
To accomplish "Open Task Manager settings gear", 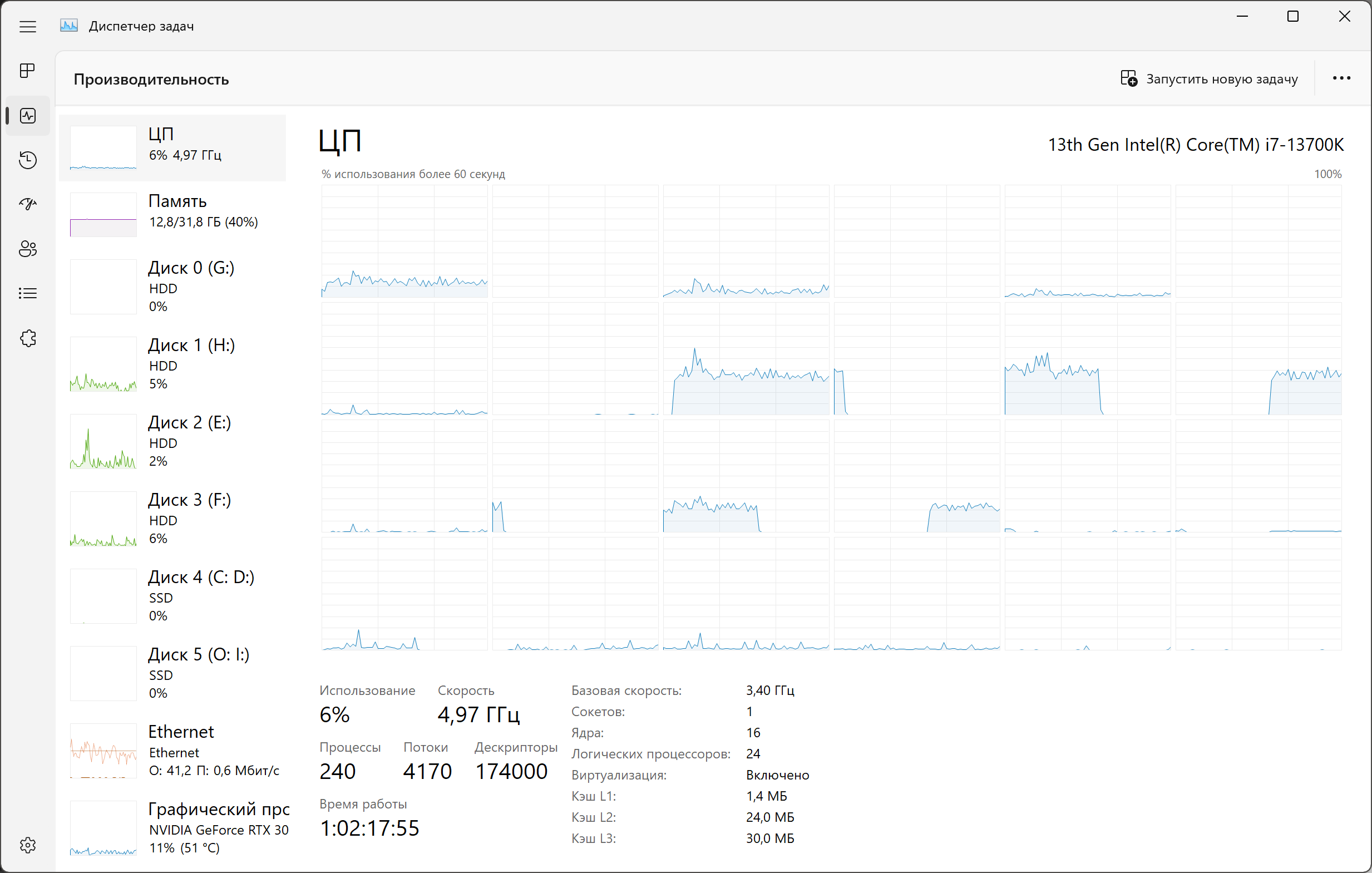I will click(x=27, y=845).
